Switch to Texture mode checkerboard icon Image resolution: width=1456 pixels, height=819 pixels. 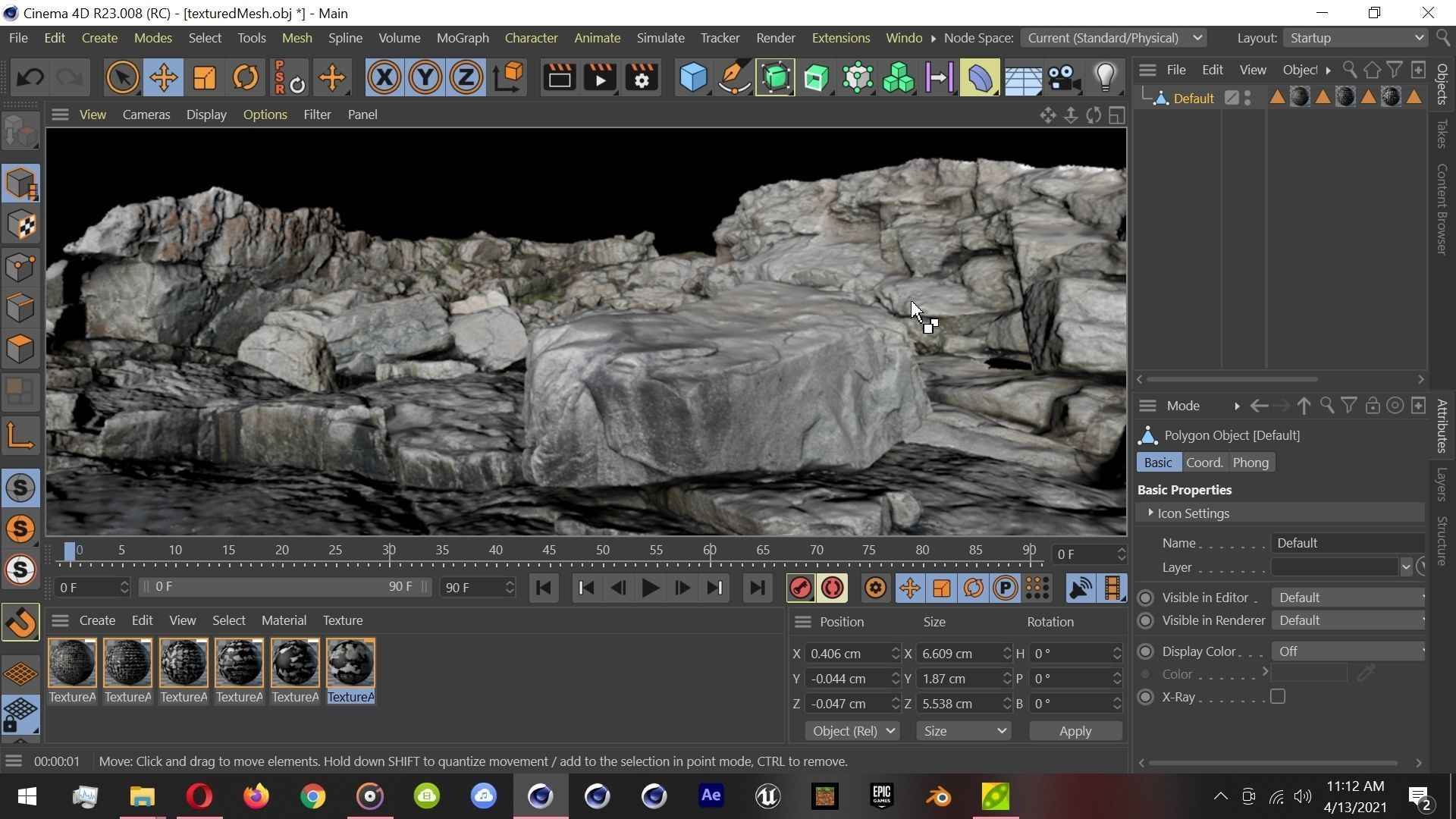[x=20, y=225]
